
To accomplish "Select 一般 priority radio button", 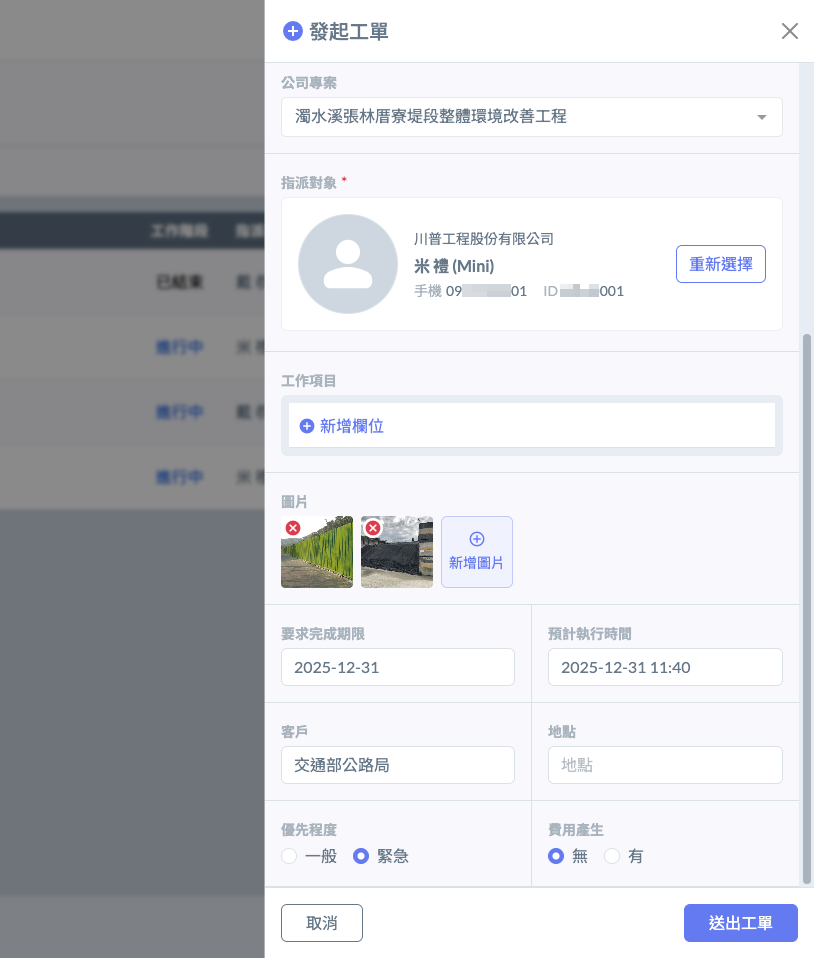I will point(290,856).
